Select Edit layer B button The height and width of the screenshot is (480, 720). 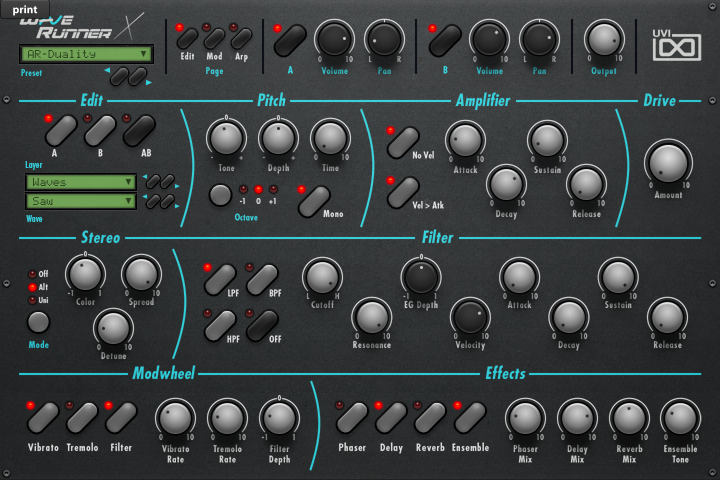[x=100, y=131]
